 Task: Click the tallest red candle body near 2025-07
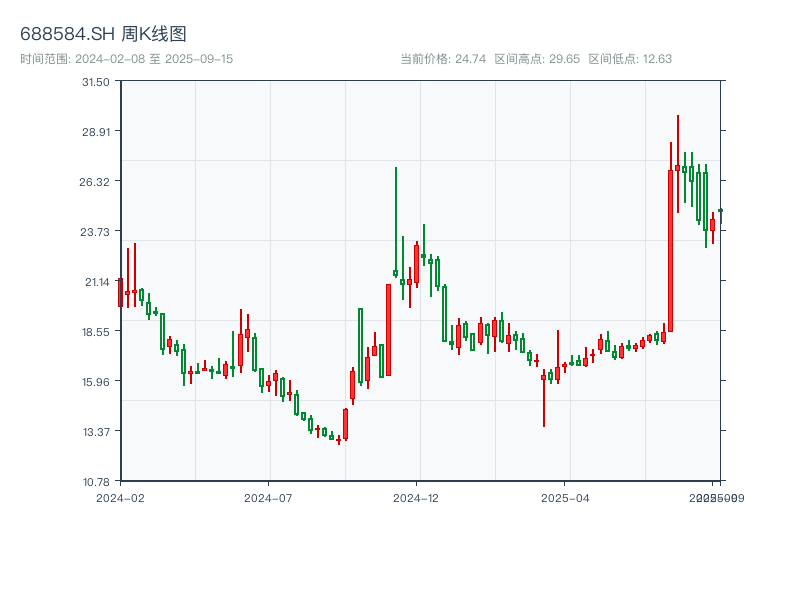click(x=670, y=251)
